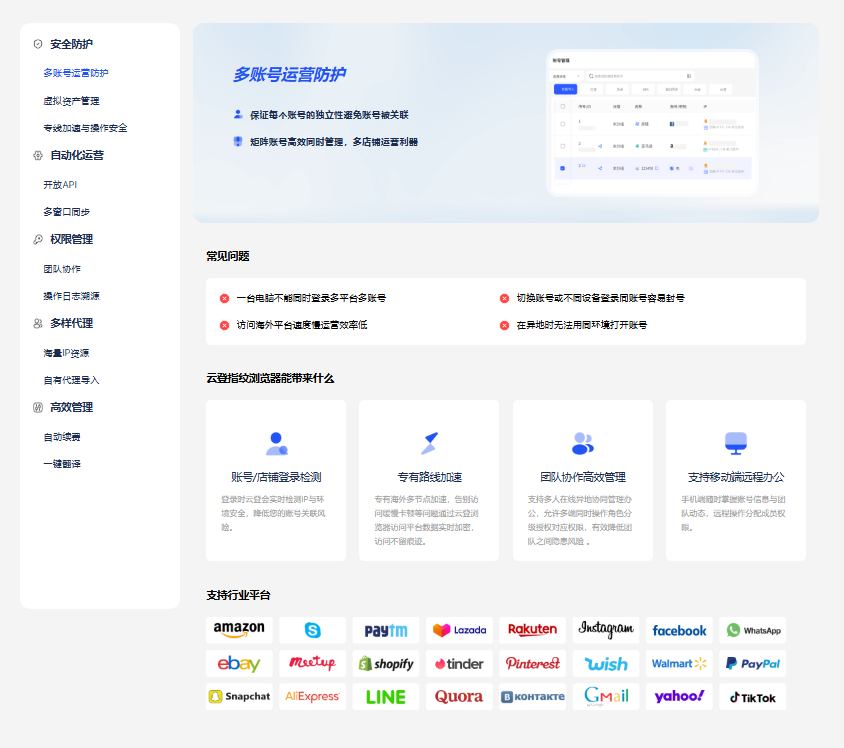
Task: Open 团队协作 in the sidebar
Action: pyautogui.click(x=62, y=269)
